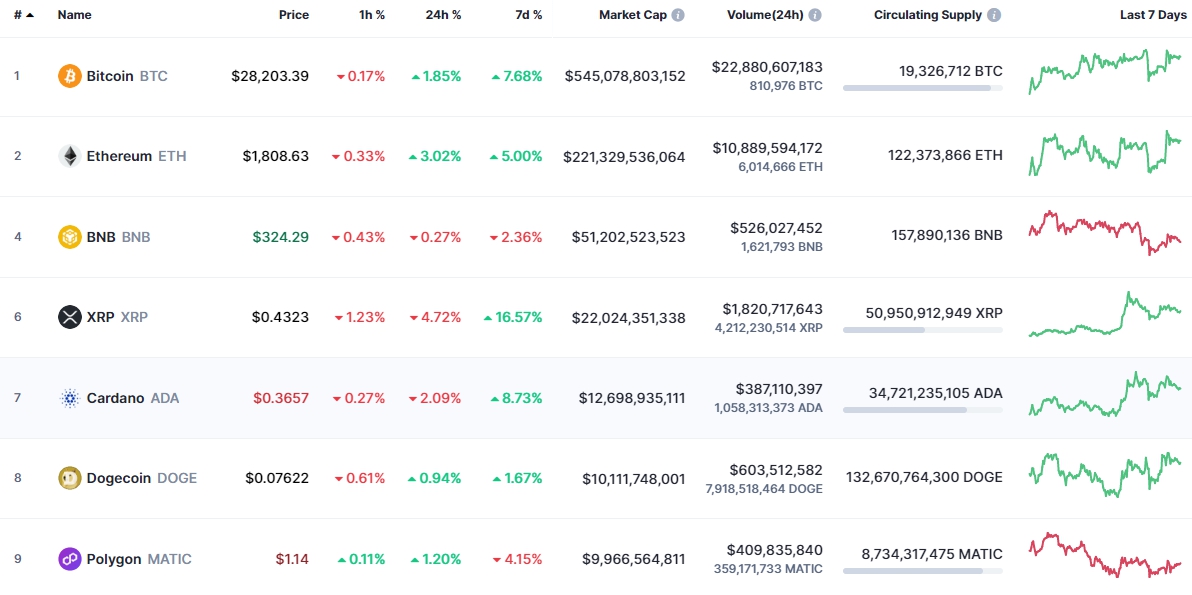Image resolution: width=1192 pixels, height=595 pixels.
Task: Click Cardano's circulating supply progress bar
Action: click(923, 410)
